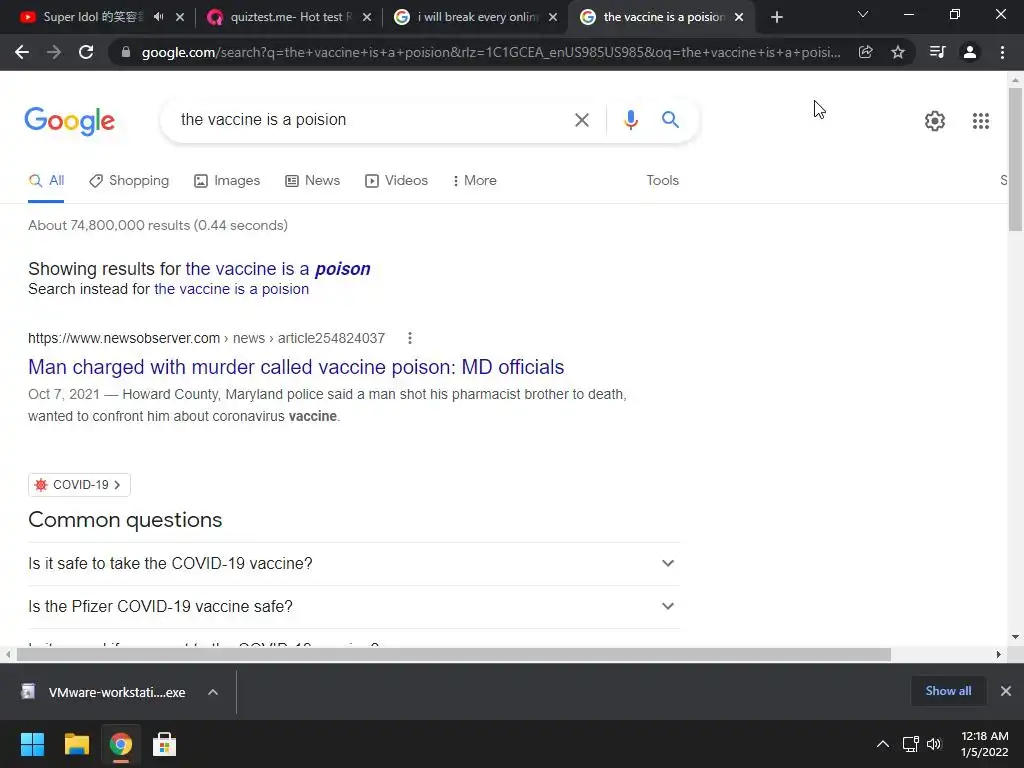Viewport: 1024px width, 768px height.
Task: Open Google apps grid
Action: [x=980, y=121]
